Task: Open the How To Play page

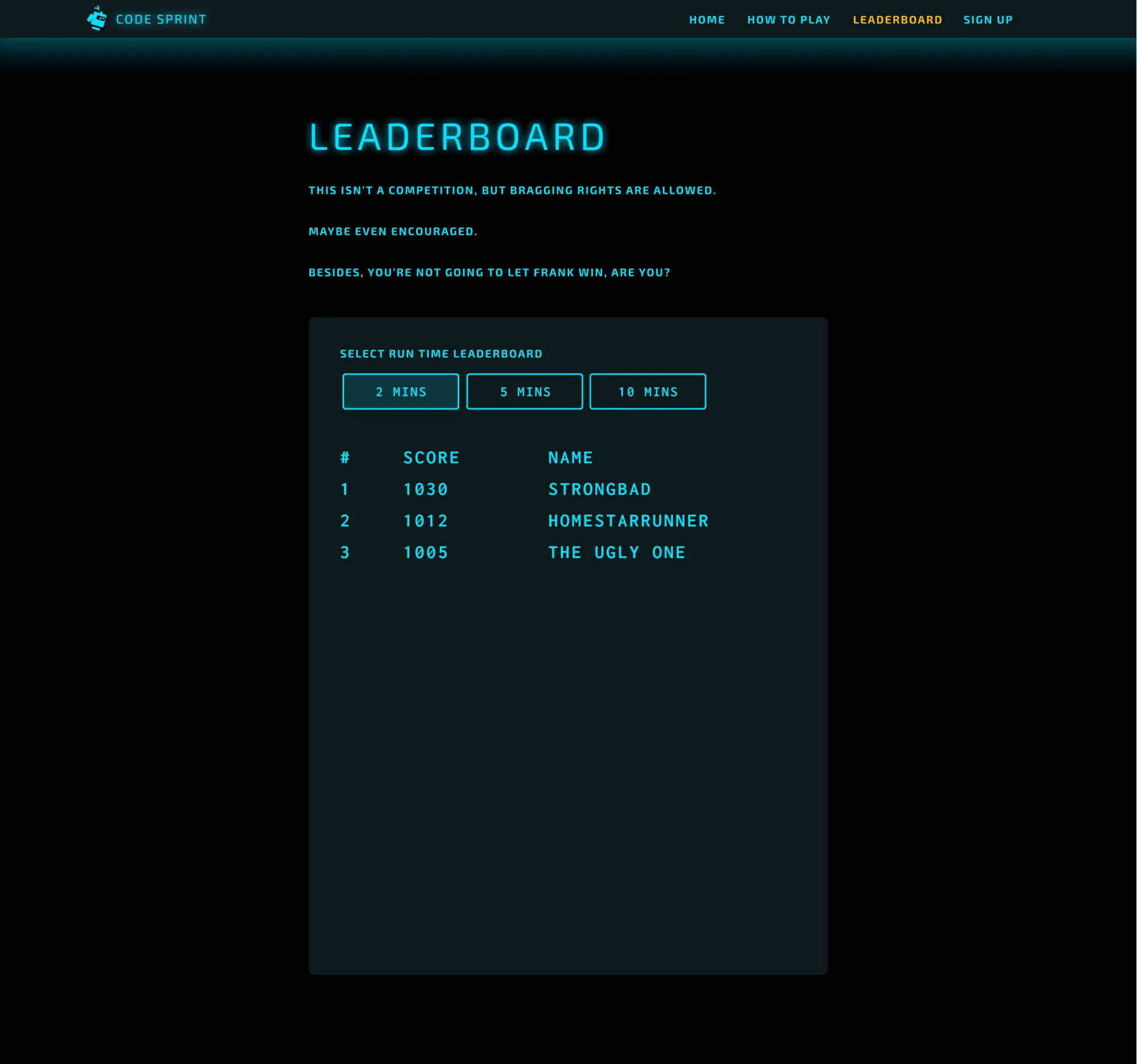Action: tap(789, 20)
